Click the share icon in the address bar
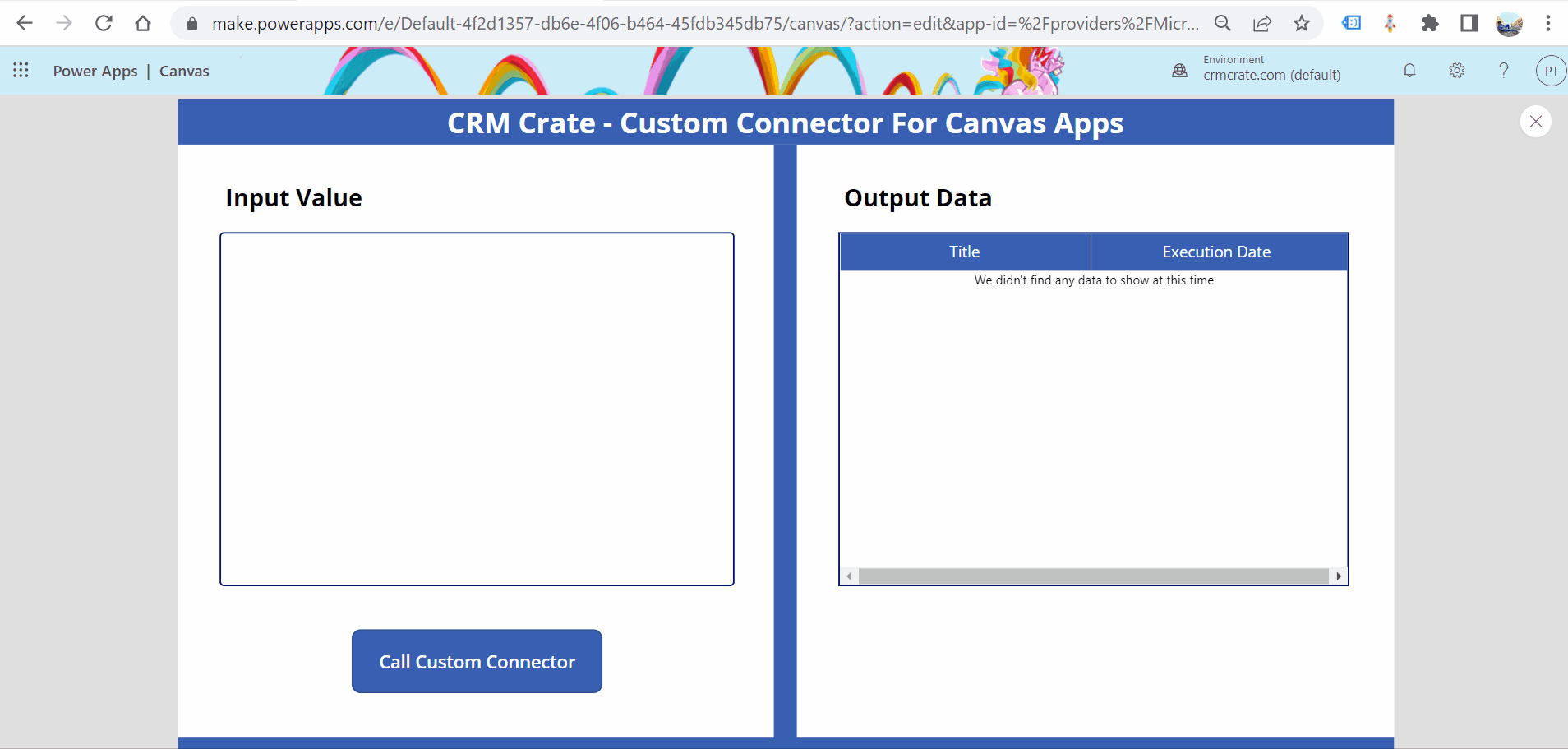 (x=1261, y=22)
